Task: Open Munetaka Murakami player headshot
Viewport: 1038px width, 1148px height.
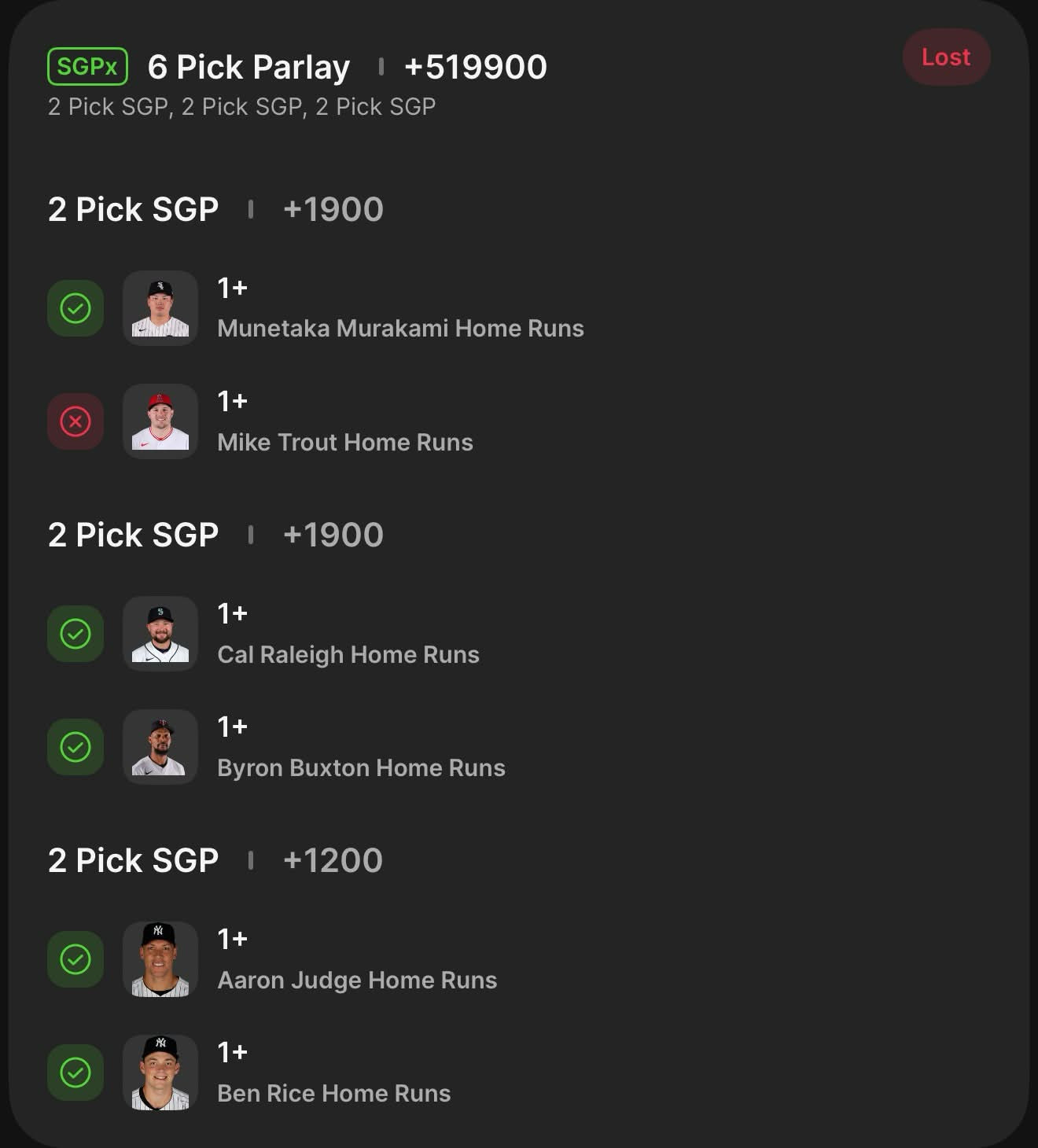Action: (160, 308)
